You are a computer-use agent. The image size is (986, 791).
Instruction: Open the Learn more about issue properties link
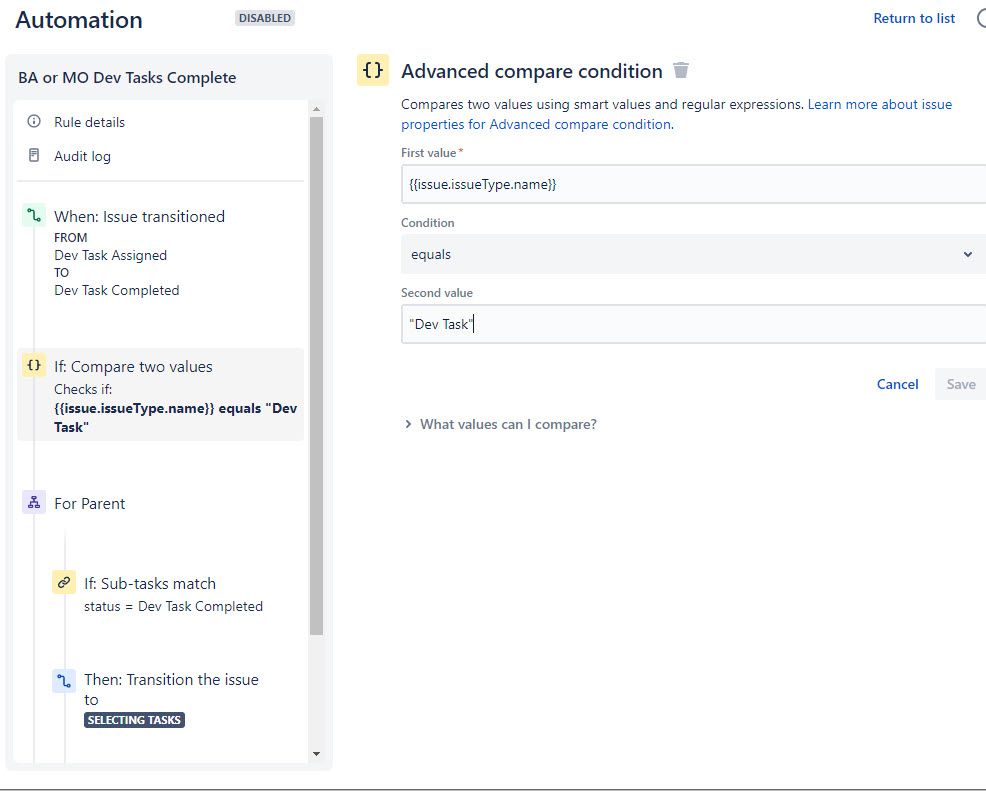pos(879,104)
